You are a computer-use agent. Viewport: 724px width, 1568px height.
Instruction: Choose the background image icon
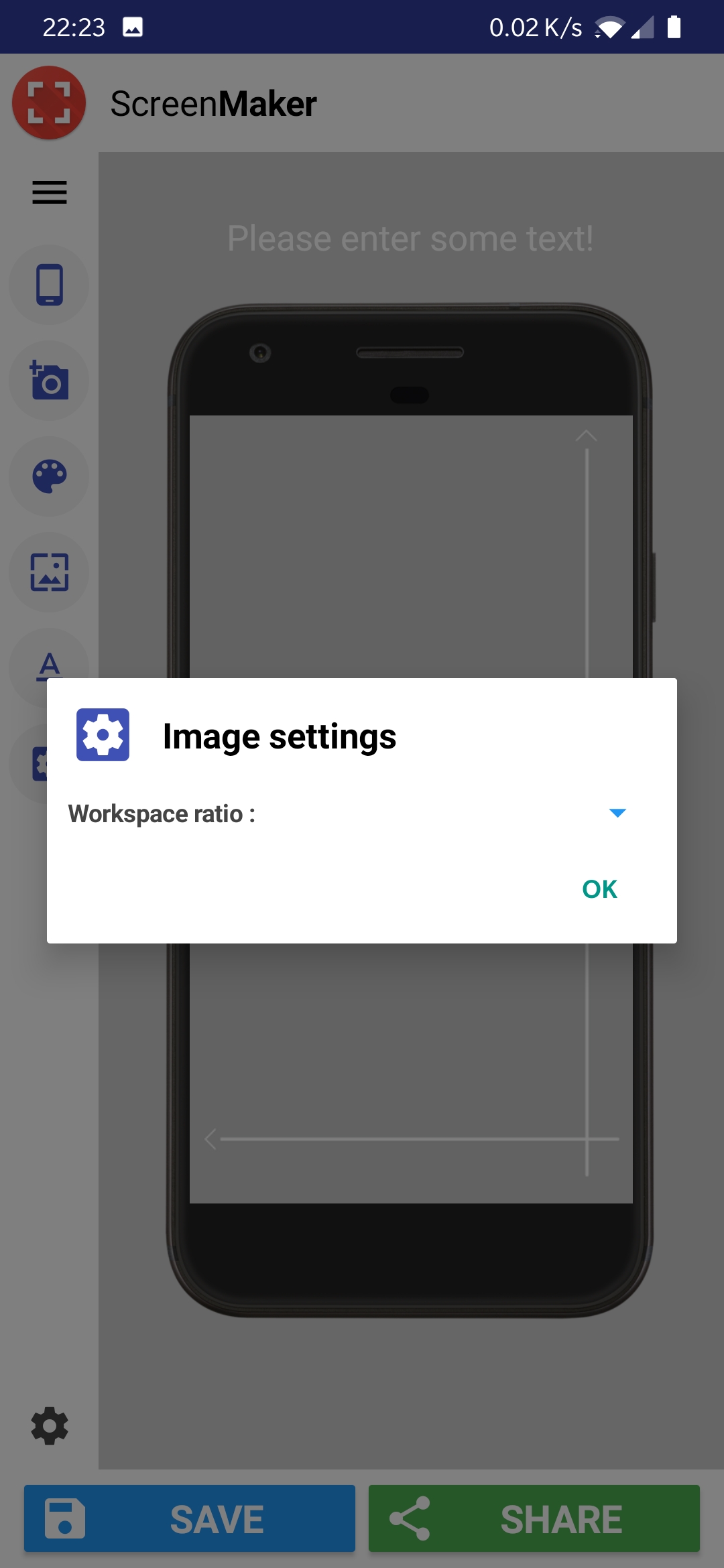[50, 572]
